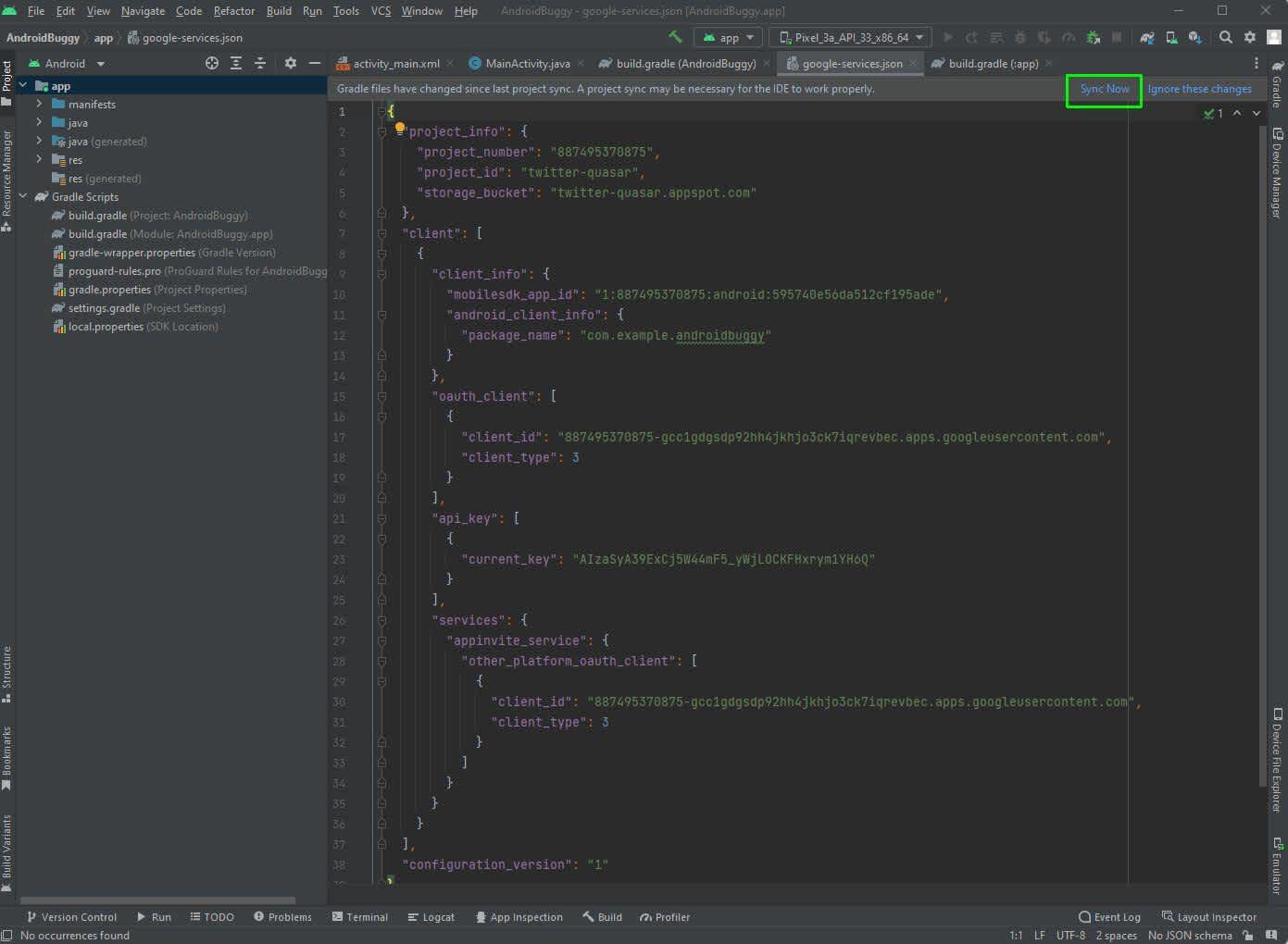The height and width of the screenshot is (944, 1288).
Task: Click Ignore these changes link
Action: 1199,89
